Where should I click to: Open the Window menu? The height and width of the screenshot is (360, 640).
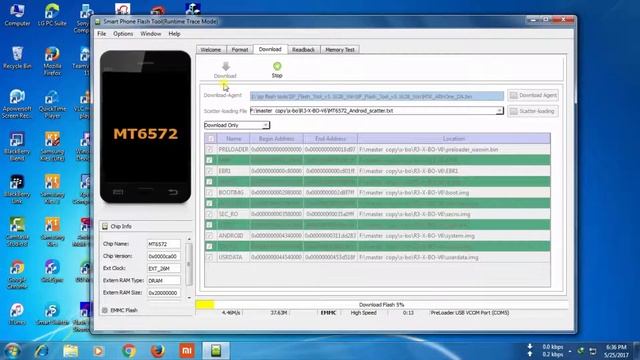point(151,34)
